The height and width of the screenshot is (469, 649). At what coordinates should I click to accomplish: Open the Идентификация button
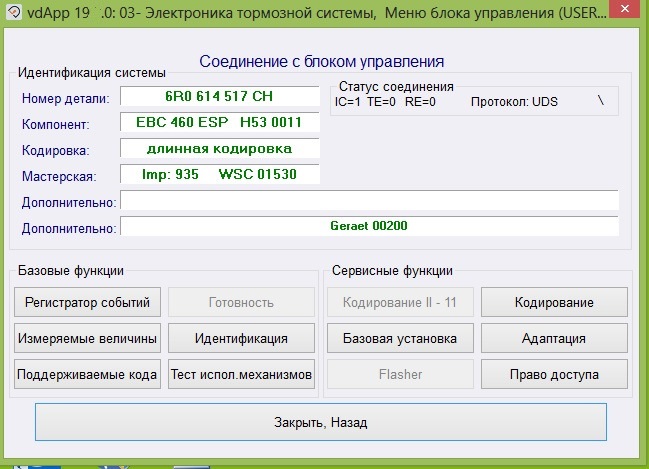[x=241, y=338]
